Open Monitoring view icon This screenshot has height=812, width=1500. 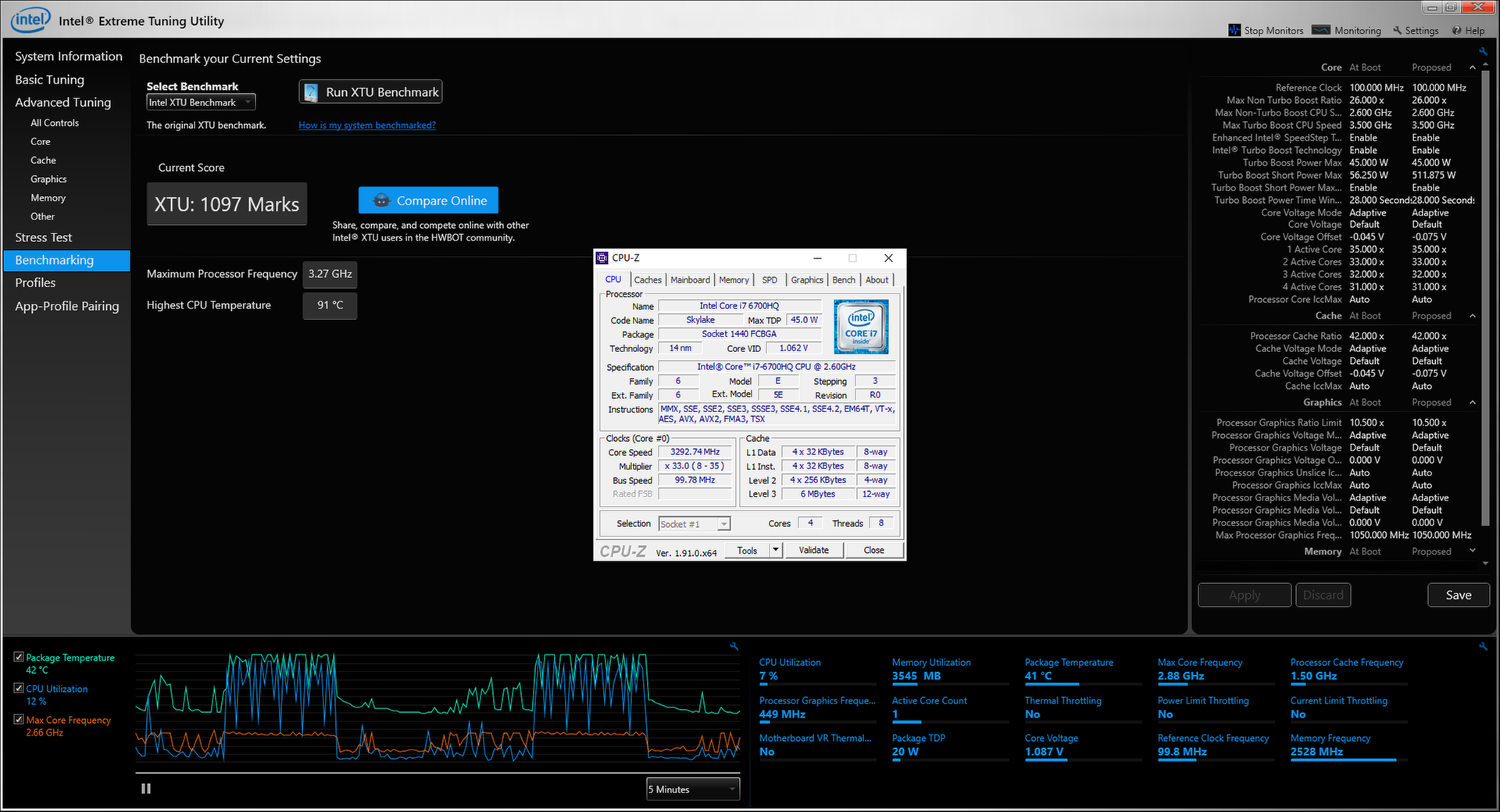pos(1321,30)
